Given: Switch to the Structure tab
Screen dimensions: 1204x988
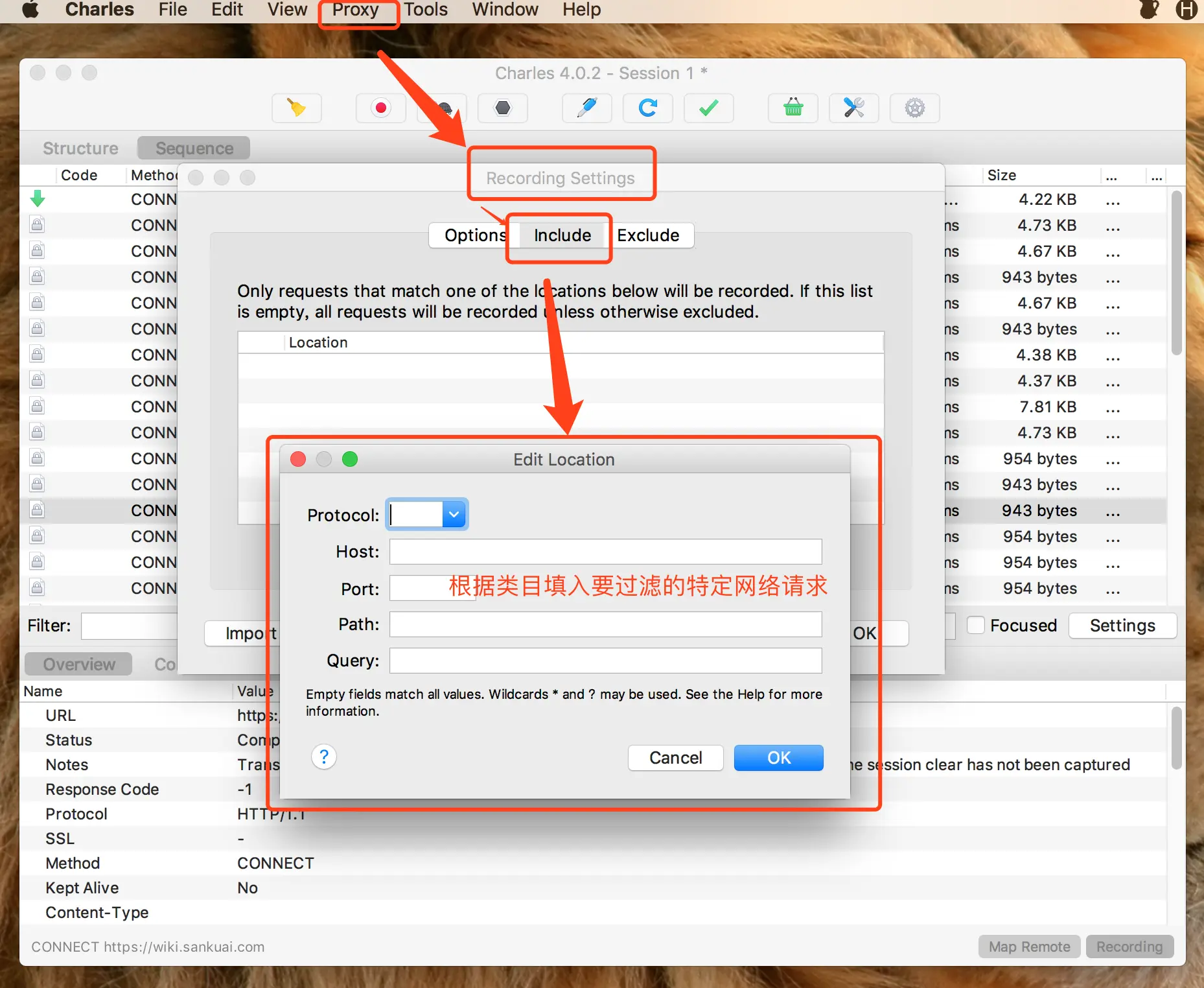Looking at the screenshot, I should pyautogui.click(x=80, y=148).
